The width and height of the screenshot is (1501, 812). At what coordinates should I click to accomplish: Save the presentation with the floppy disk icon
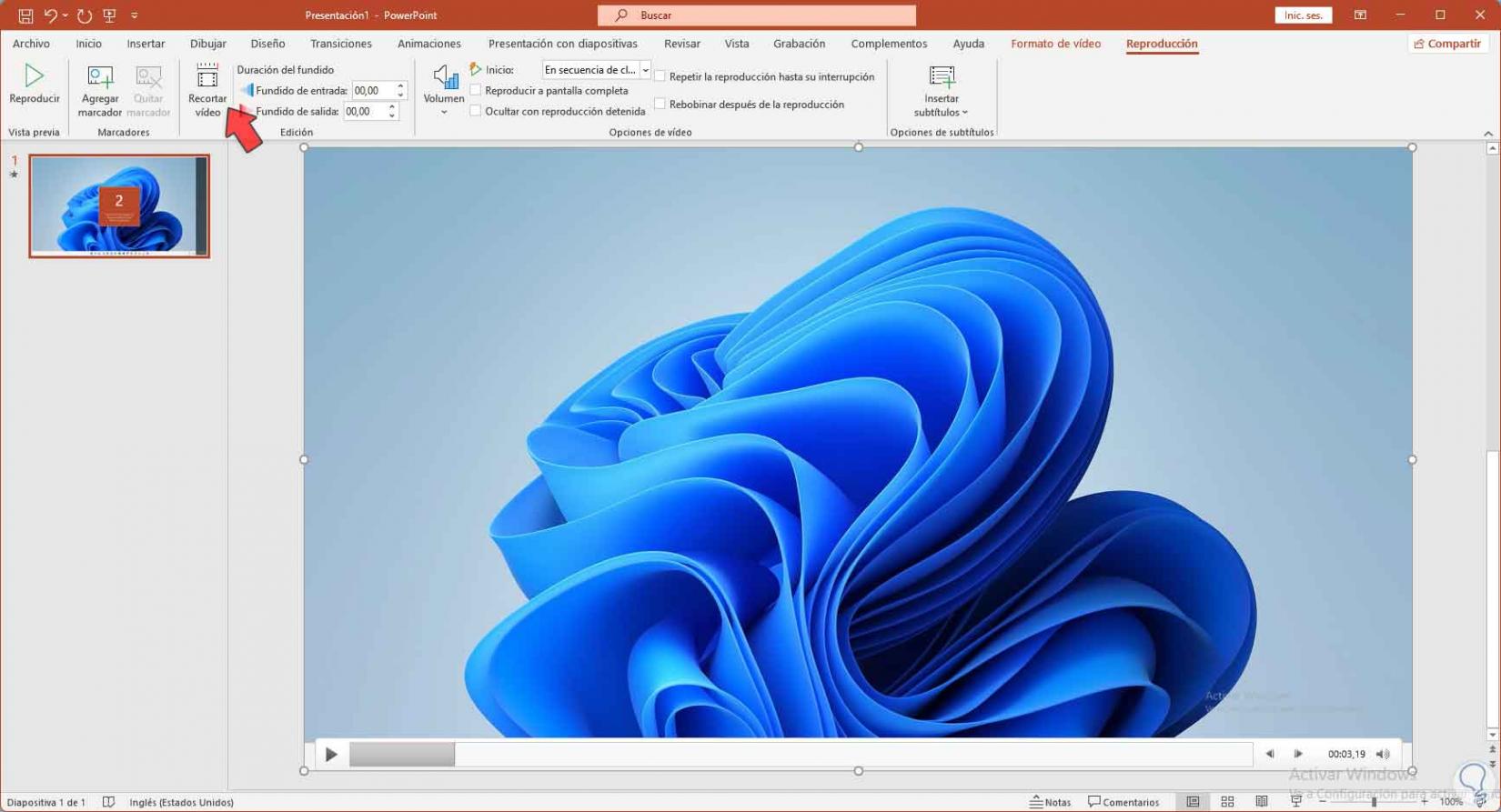point(25,15)
